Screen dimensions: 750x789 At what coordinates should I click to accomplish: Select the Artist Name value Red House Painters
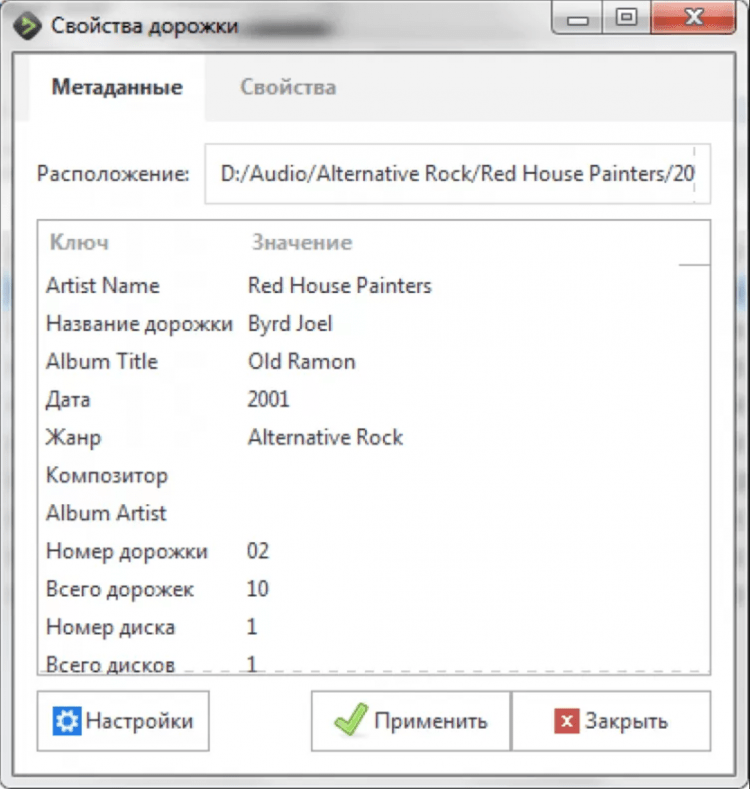pos(339,285)
